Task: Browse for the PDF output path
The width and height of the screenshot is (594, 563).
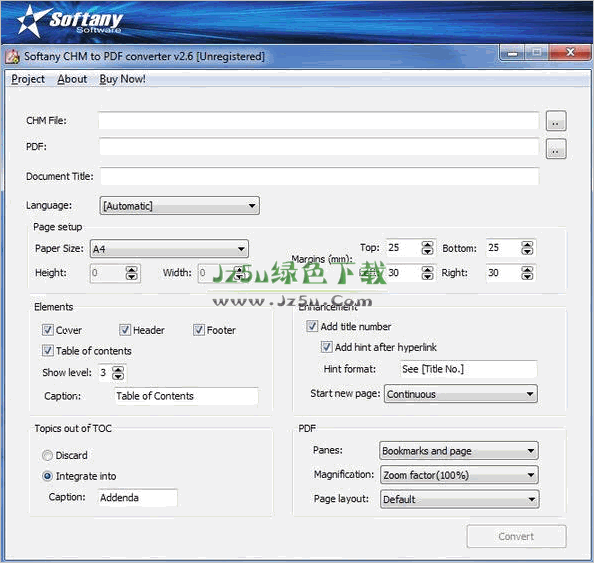Action: (556, 149)
